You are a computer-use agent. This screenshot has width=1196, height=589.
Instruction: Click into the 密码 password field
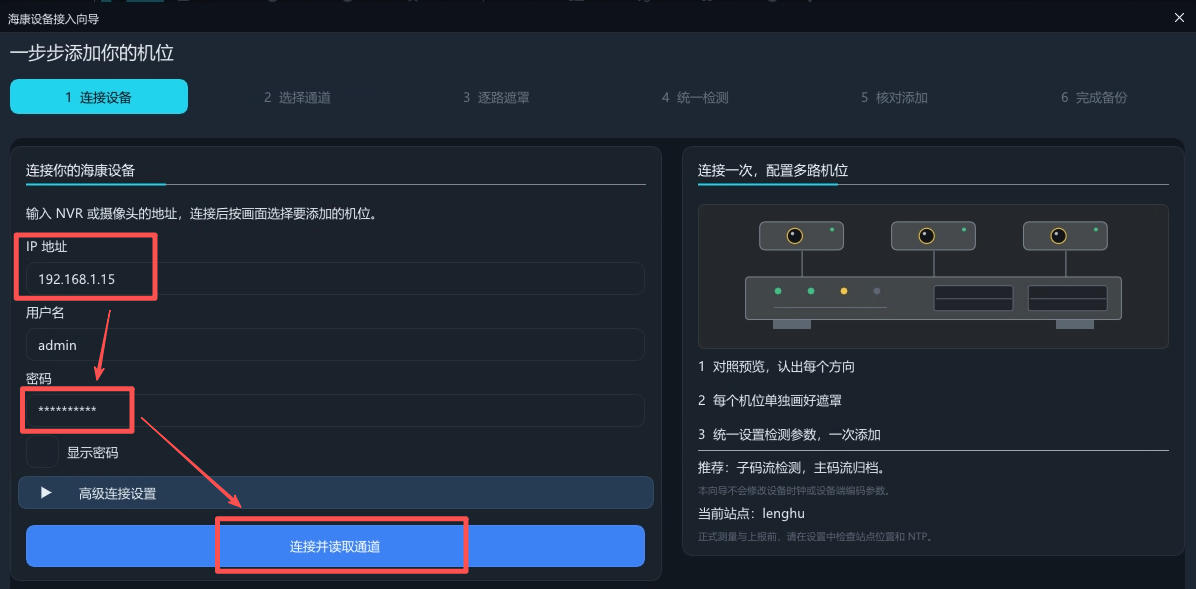(336, 410)
